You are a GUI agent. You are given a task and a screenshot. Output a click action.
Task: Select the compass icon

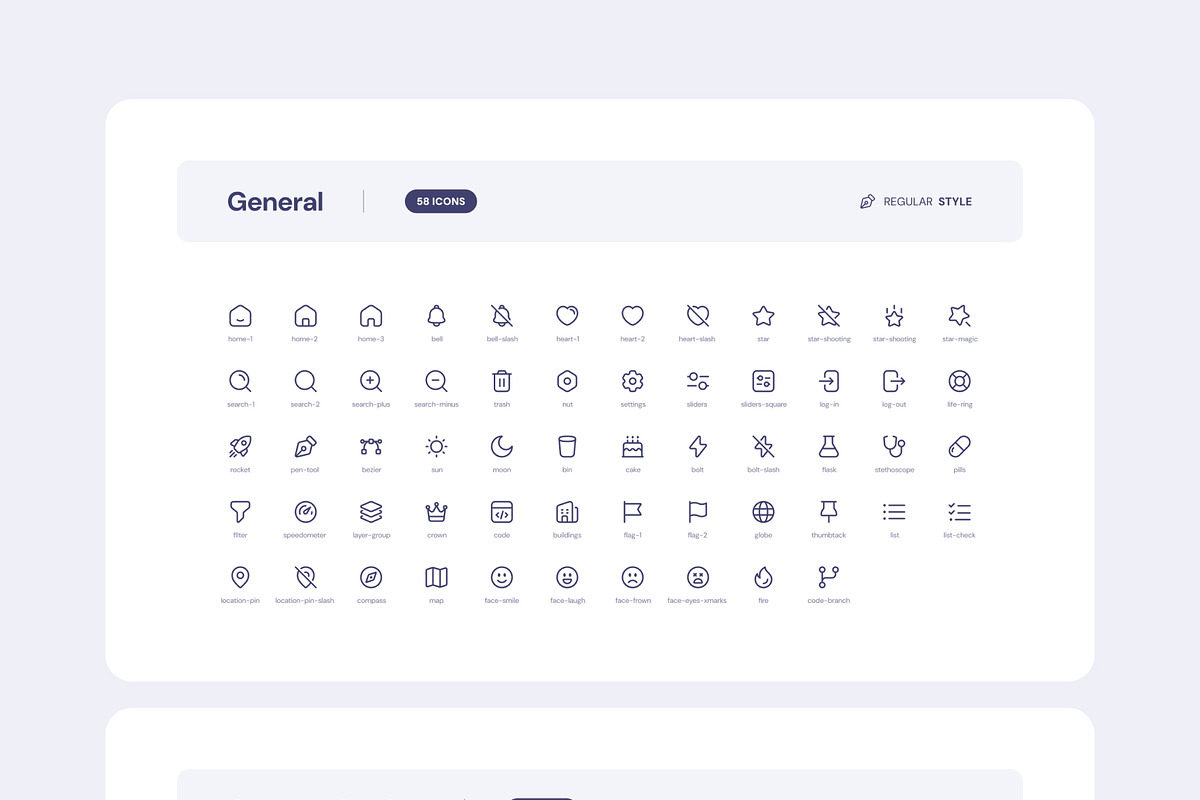point(371,577)
